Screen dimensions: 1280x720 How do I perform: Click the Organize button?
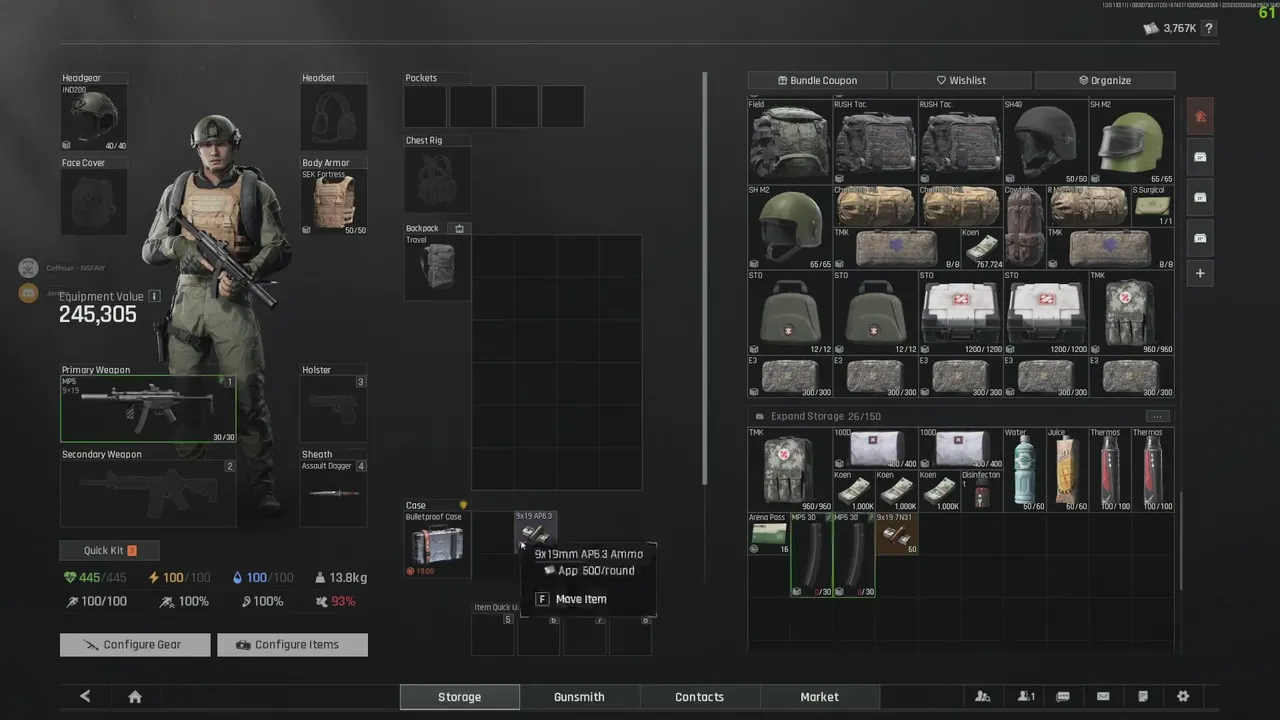1105,80
